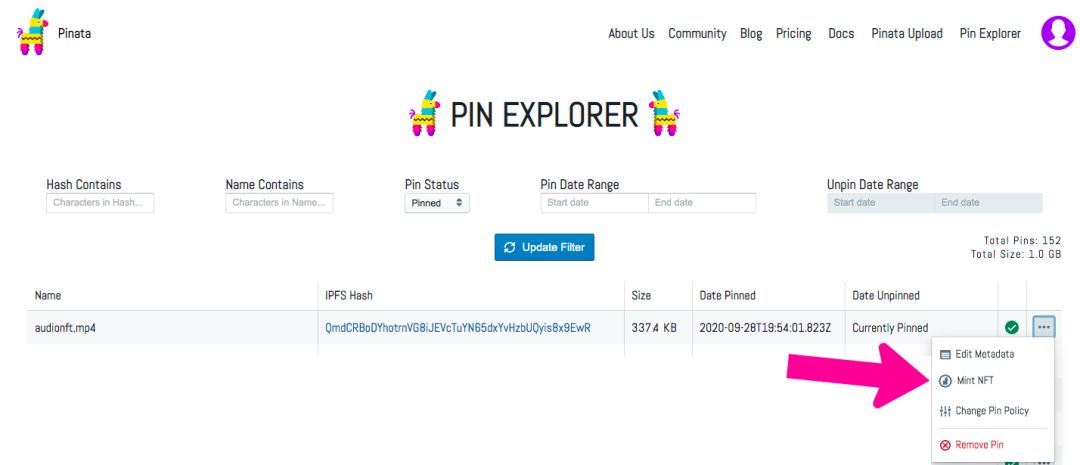Focus the Hash Contains input field

point(100,203)
